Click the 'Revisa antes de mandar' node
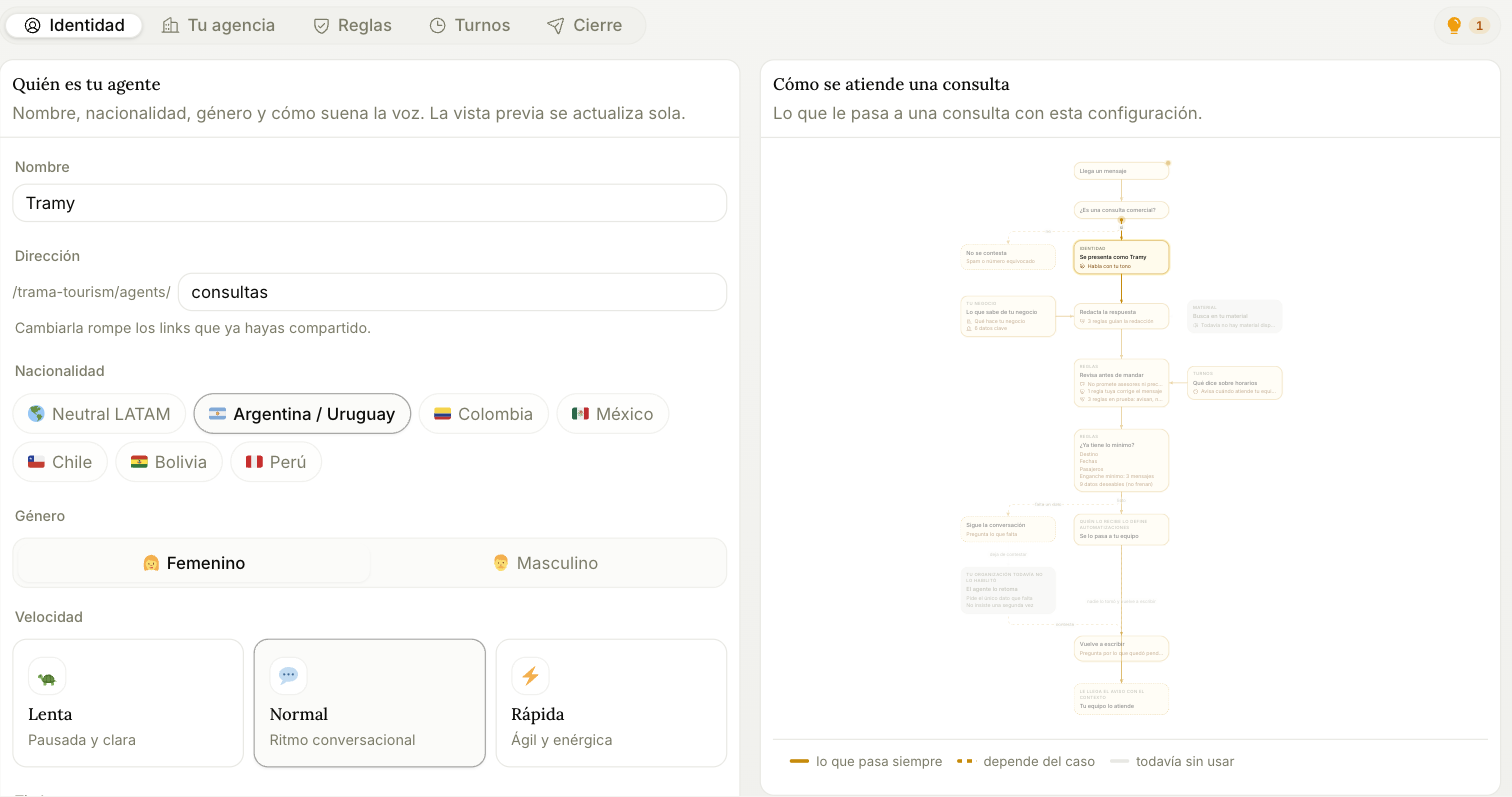1512x797 pixels. (x=1121, y=383)
